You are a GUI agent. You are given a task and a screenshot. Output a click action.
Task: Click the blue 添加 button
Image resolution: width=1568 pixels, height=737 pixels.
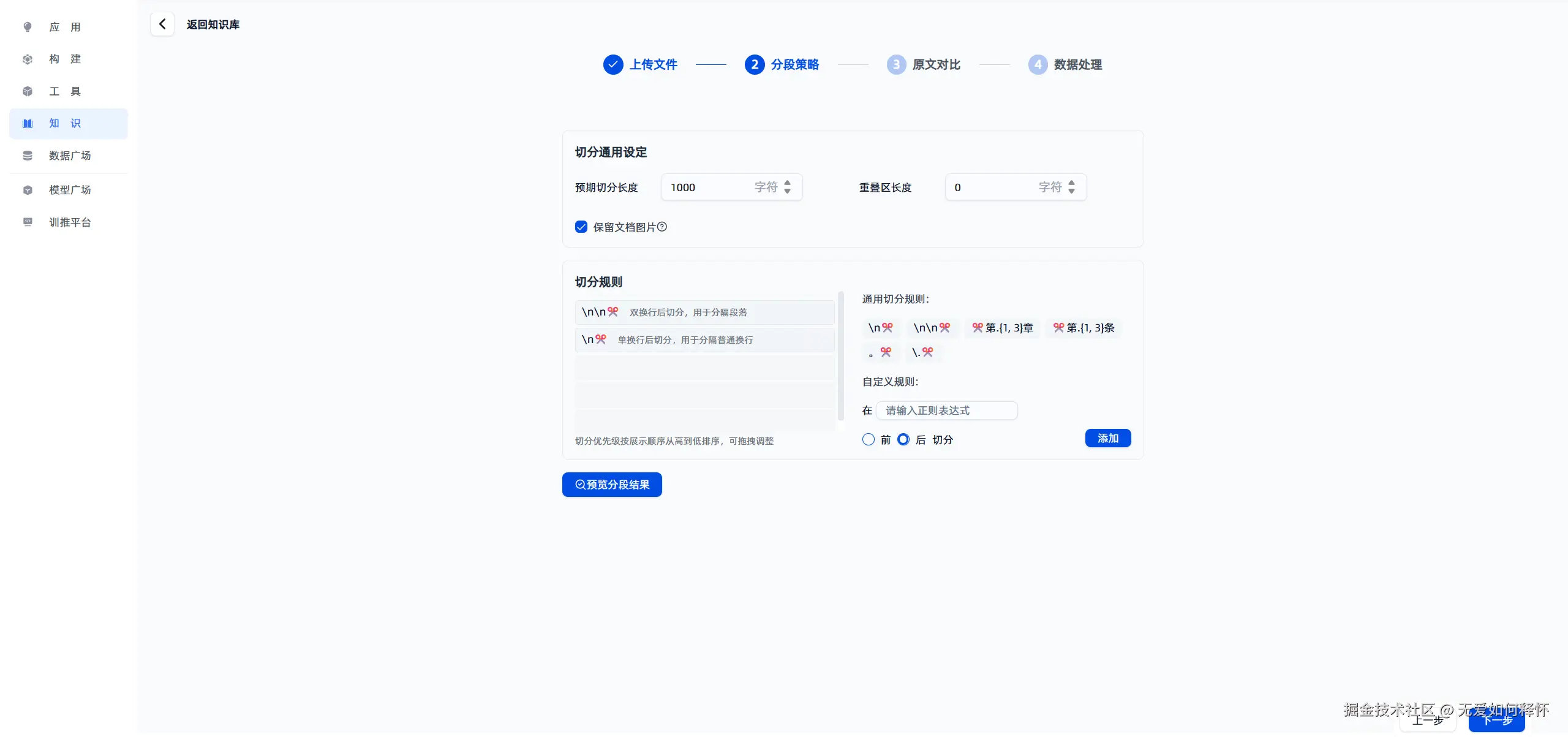pyautogui.click(x=1107, y=438)
